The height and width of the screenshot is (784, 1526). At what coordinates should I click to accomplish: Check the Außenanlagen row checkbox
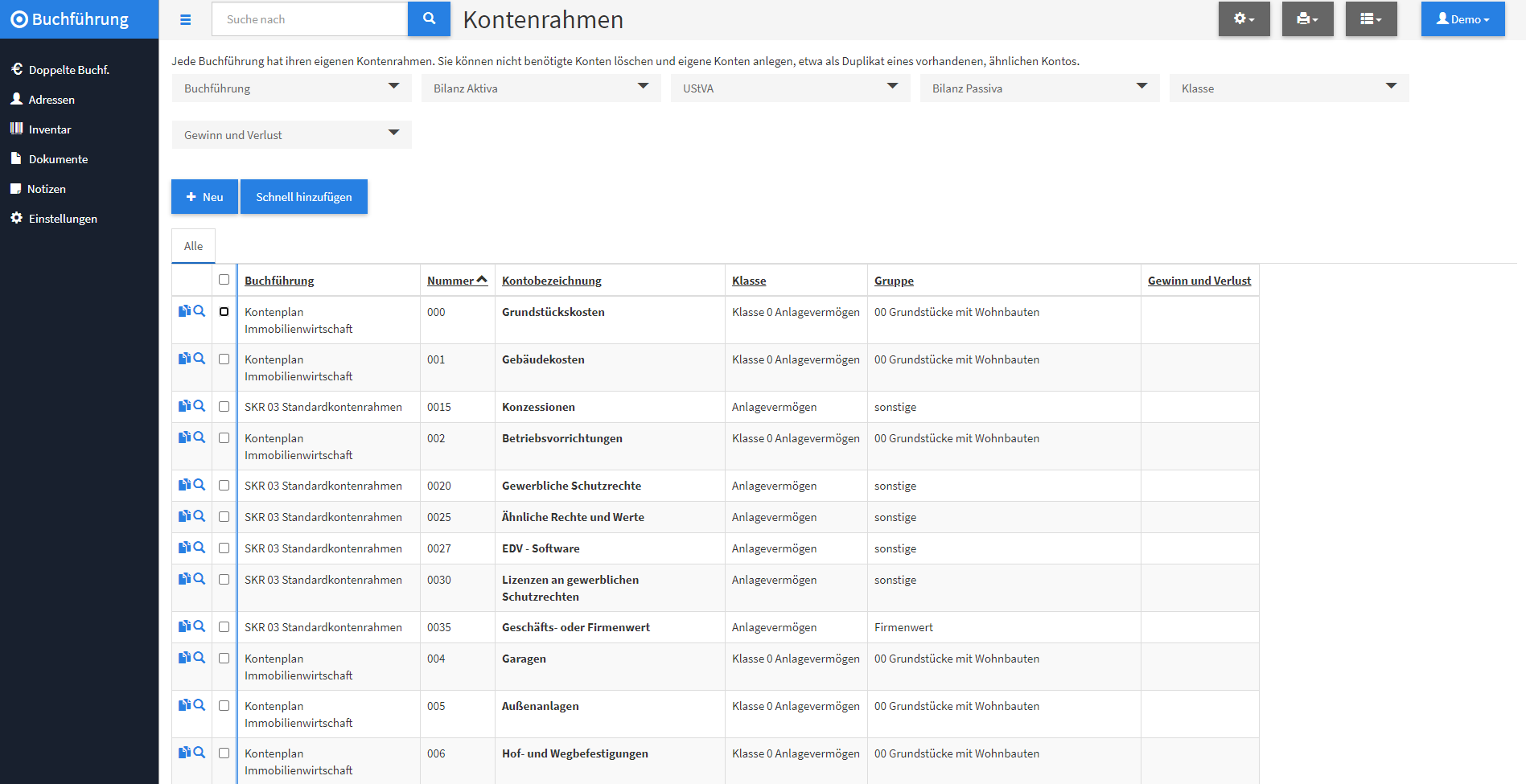[x=224, y=705]
